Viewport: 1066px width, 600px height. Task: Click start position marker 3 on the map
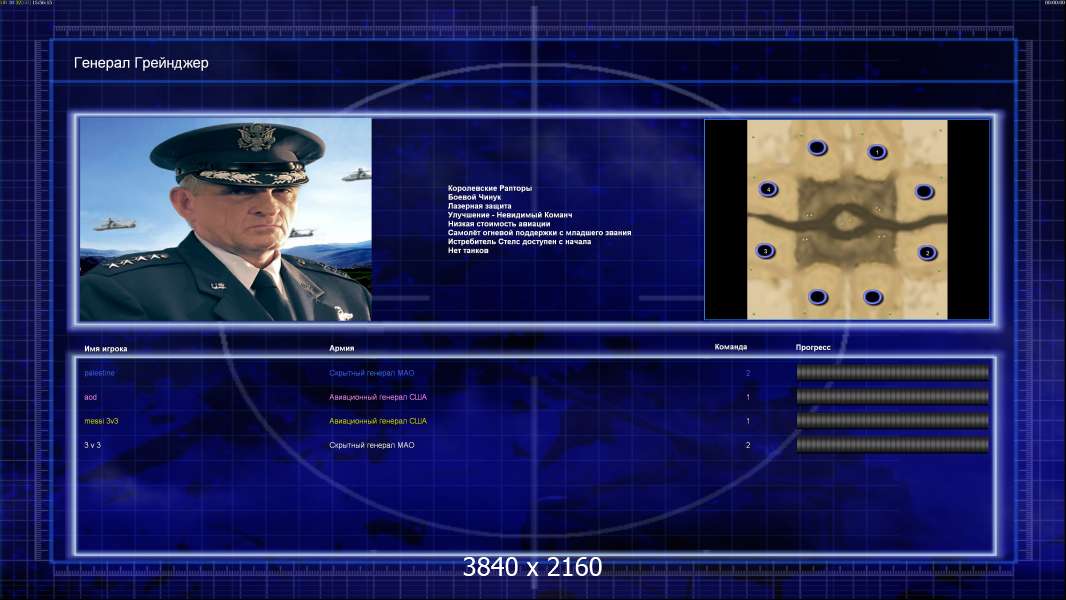tap(766, 251)
